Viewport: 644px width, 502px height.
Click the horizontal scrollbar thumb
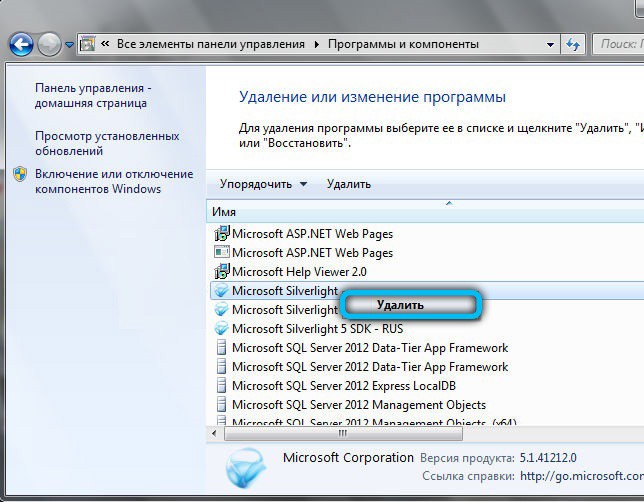(x=343, y=433)
